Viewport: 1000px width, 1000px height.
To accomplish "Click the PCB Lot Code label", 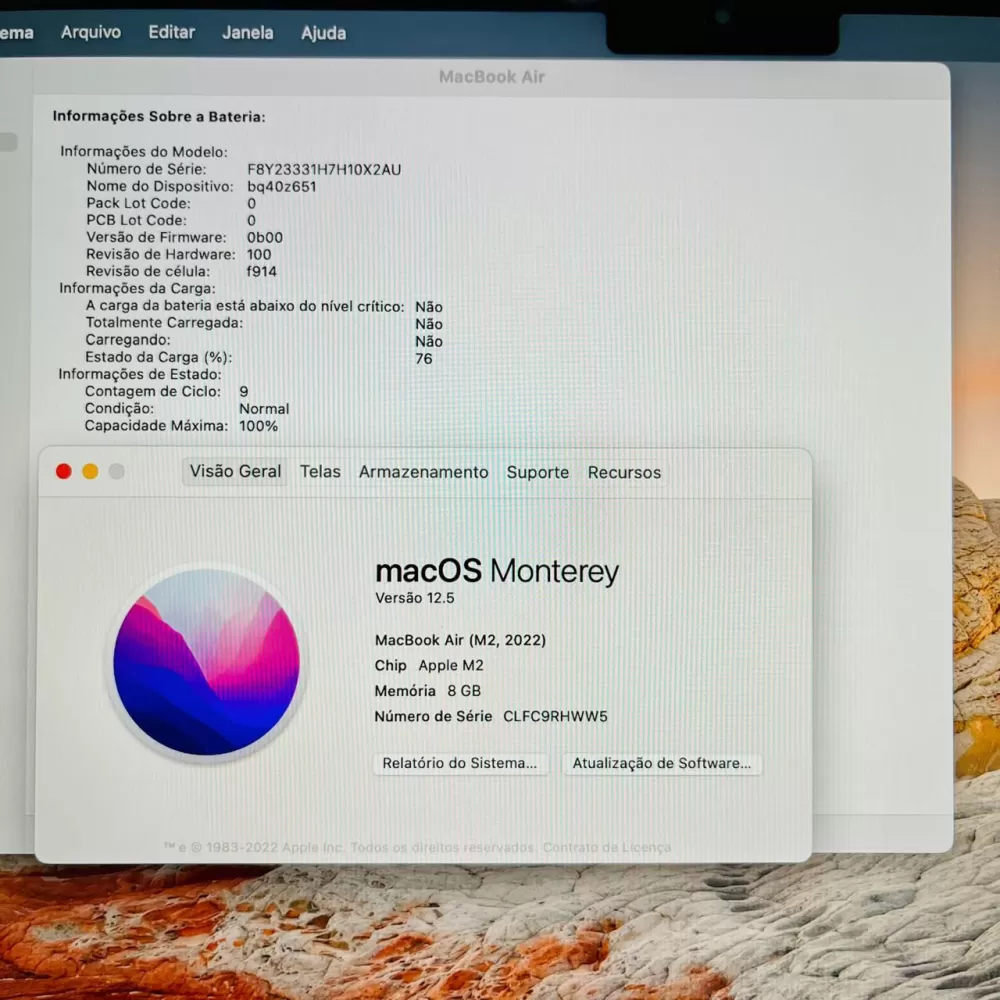I will (x=136, y=221).
